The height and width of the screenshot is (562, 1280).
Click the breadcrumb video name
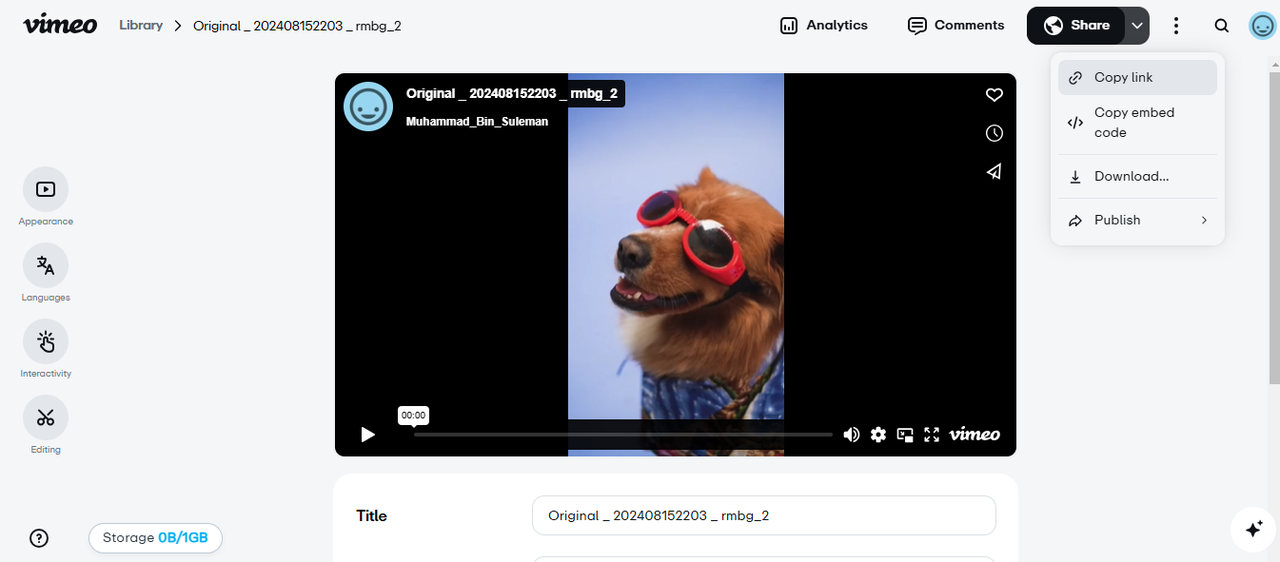297,25
